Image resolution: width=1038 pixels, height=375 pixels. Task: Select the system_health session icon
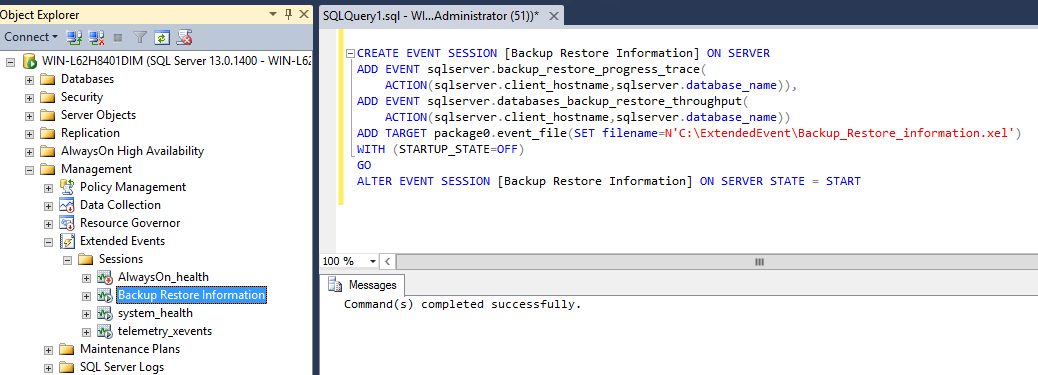[105, 313]
